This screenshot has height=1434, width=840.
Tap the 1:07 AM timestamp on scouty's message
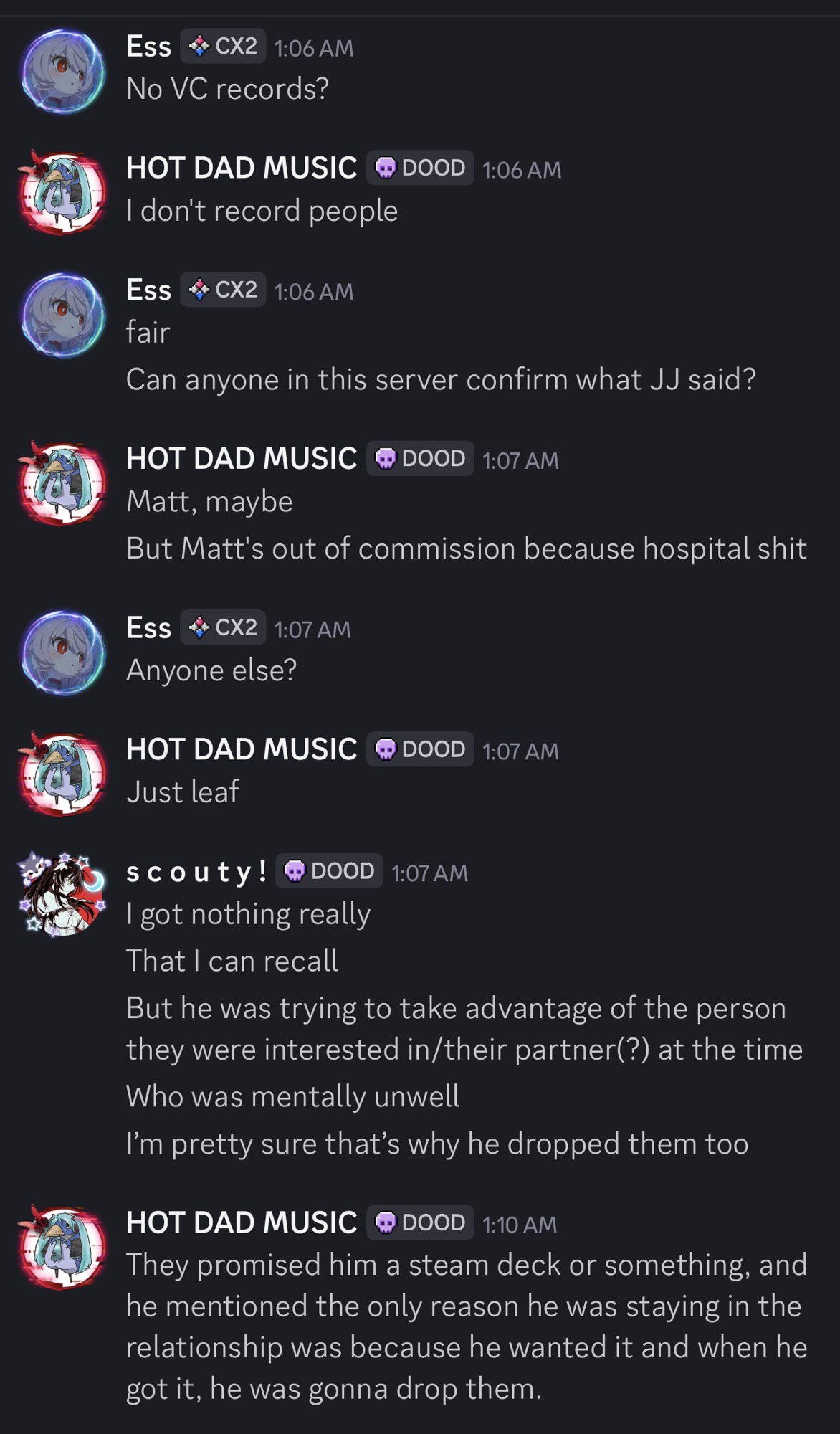click(429, 873)
